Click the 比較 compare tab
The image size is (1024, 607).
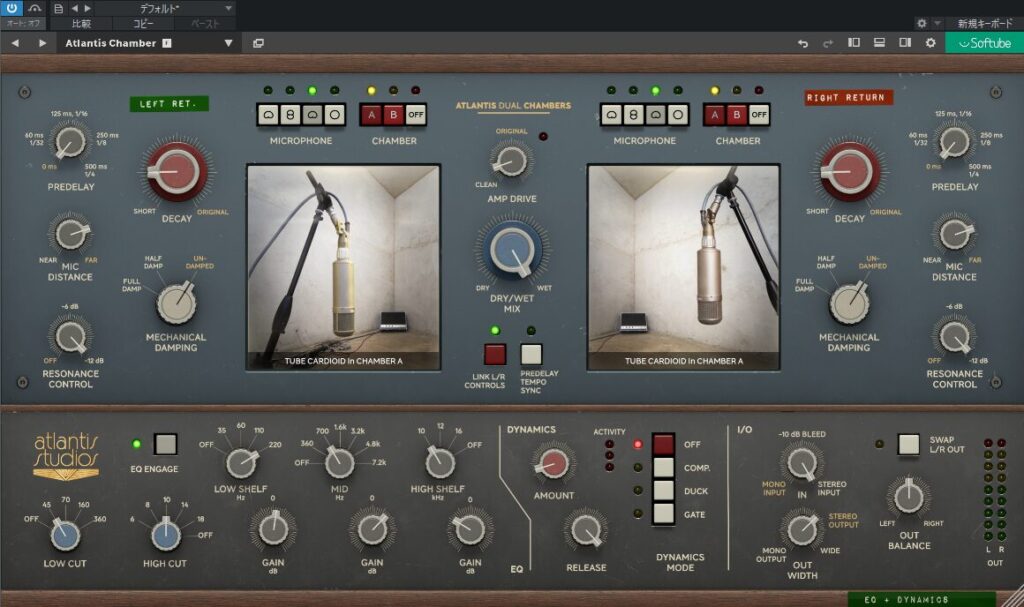coord(82,22)
